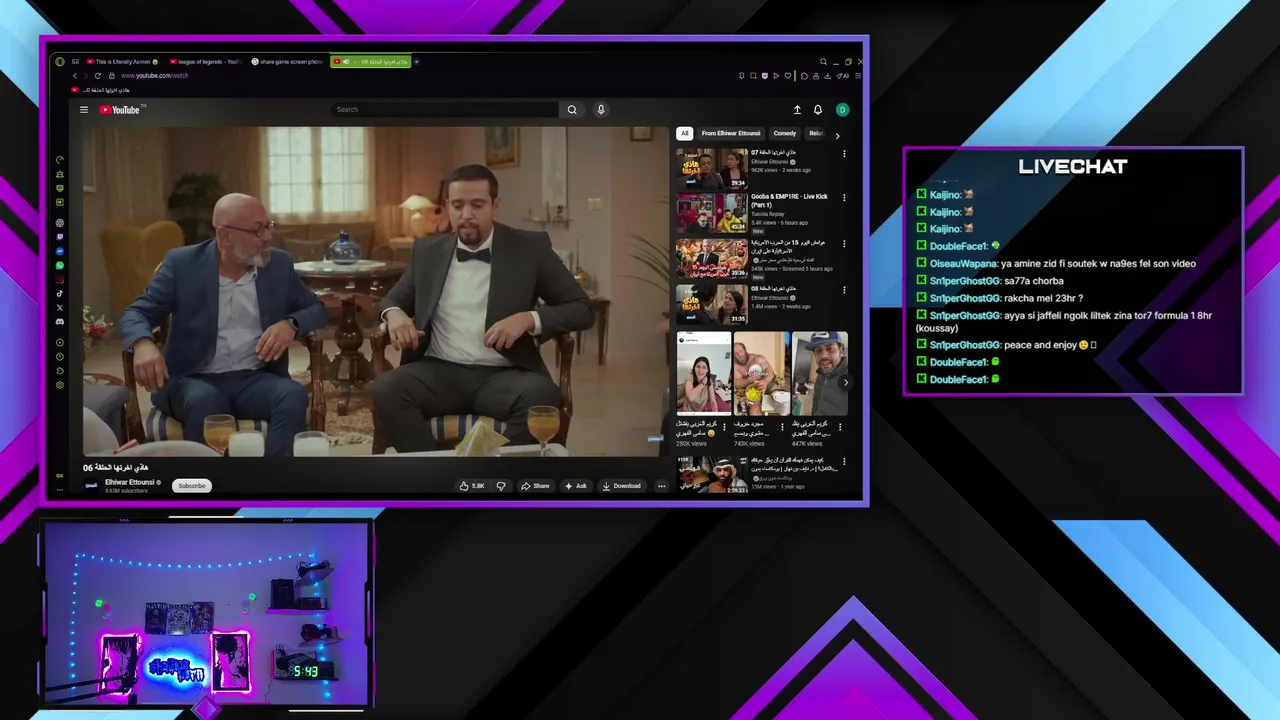Click the YouTube search input field
The image size is (1280, 720).
(445, 110)
